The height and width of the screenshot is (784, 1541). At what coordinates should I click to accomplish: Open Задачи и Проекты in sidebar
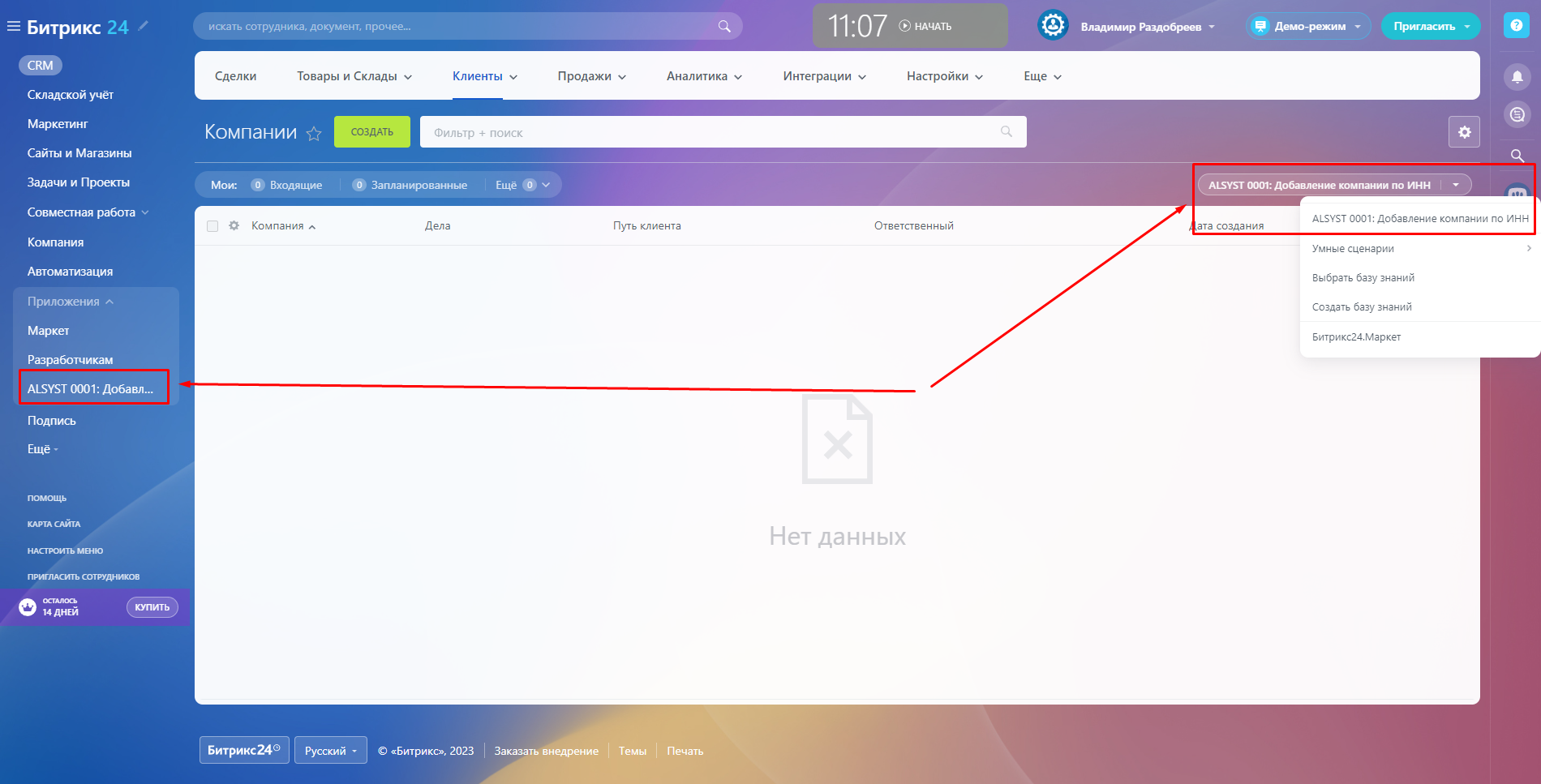(79, 182)
